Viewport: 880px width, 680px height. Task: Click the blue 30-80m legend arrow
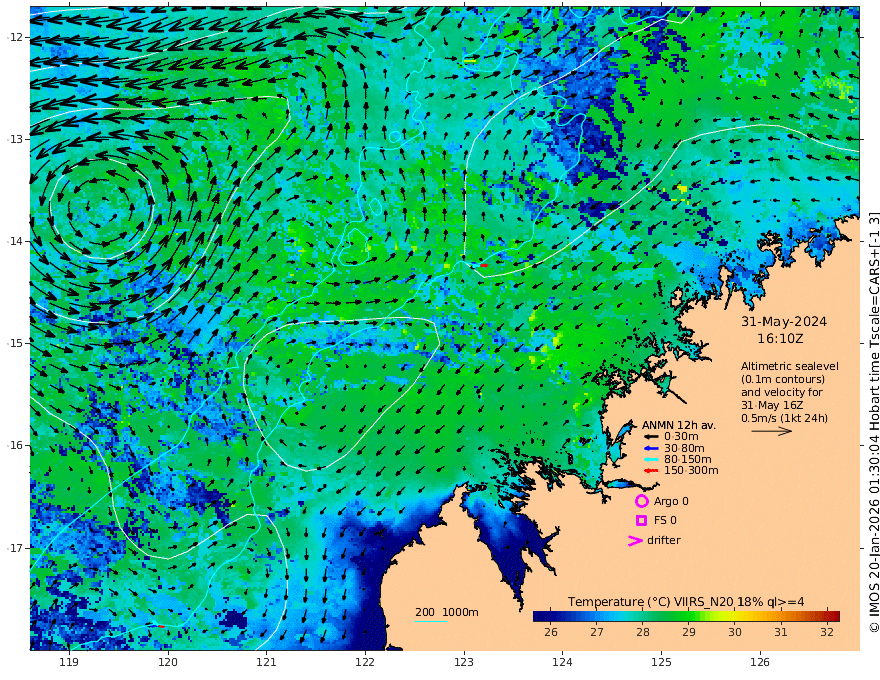(x=651, y=448)
